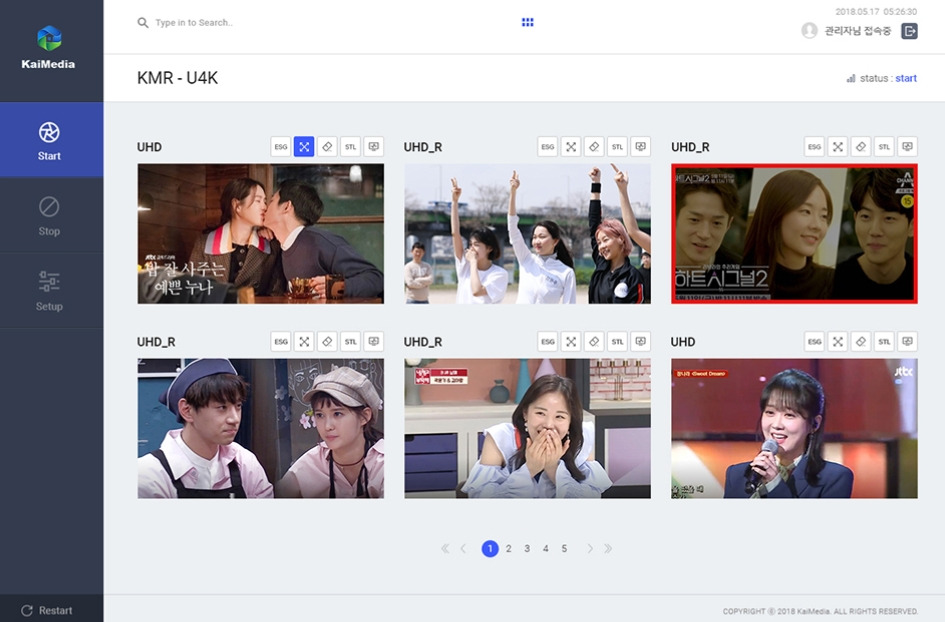
Task: Click the KaiMedia logo
Action: [48, 48]
